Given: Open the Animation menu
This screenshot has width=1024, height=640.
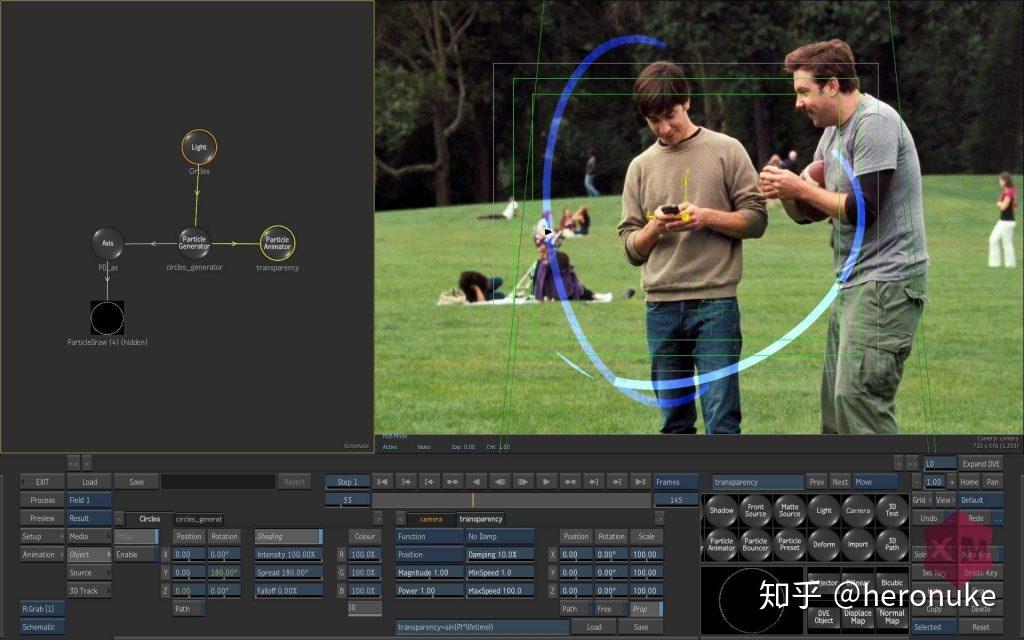Looking at the screenshot, I should [x=42, y=554].
